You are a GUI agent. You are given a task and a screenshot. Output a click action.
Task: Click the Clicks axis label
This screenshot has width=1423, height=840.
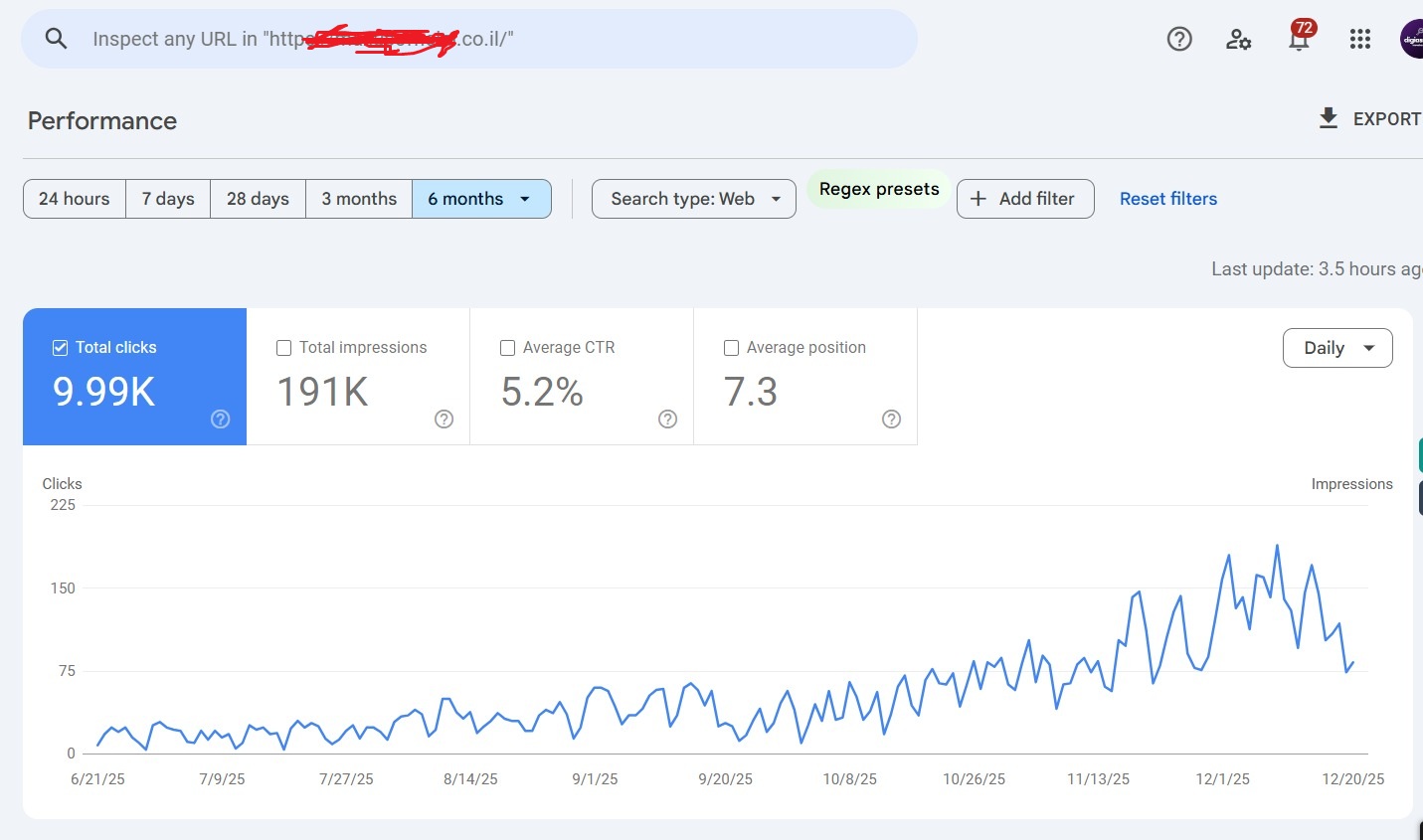[62, 484]
